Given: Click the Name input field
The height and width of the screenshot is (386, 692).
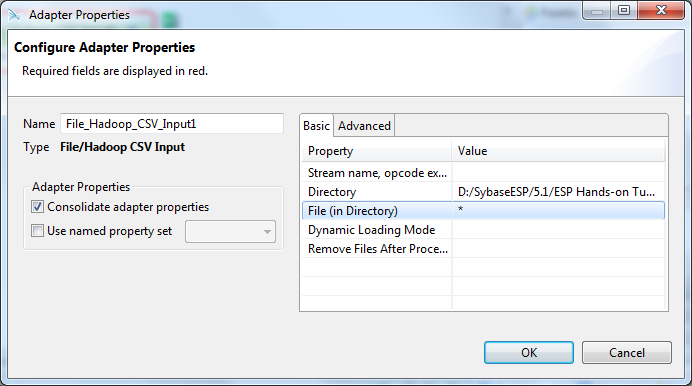Looking at the screenshot, I should point(172,124).
